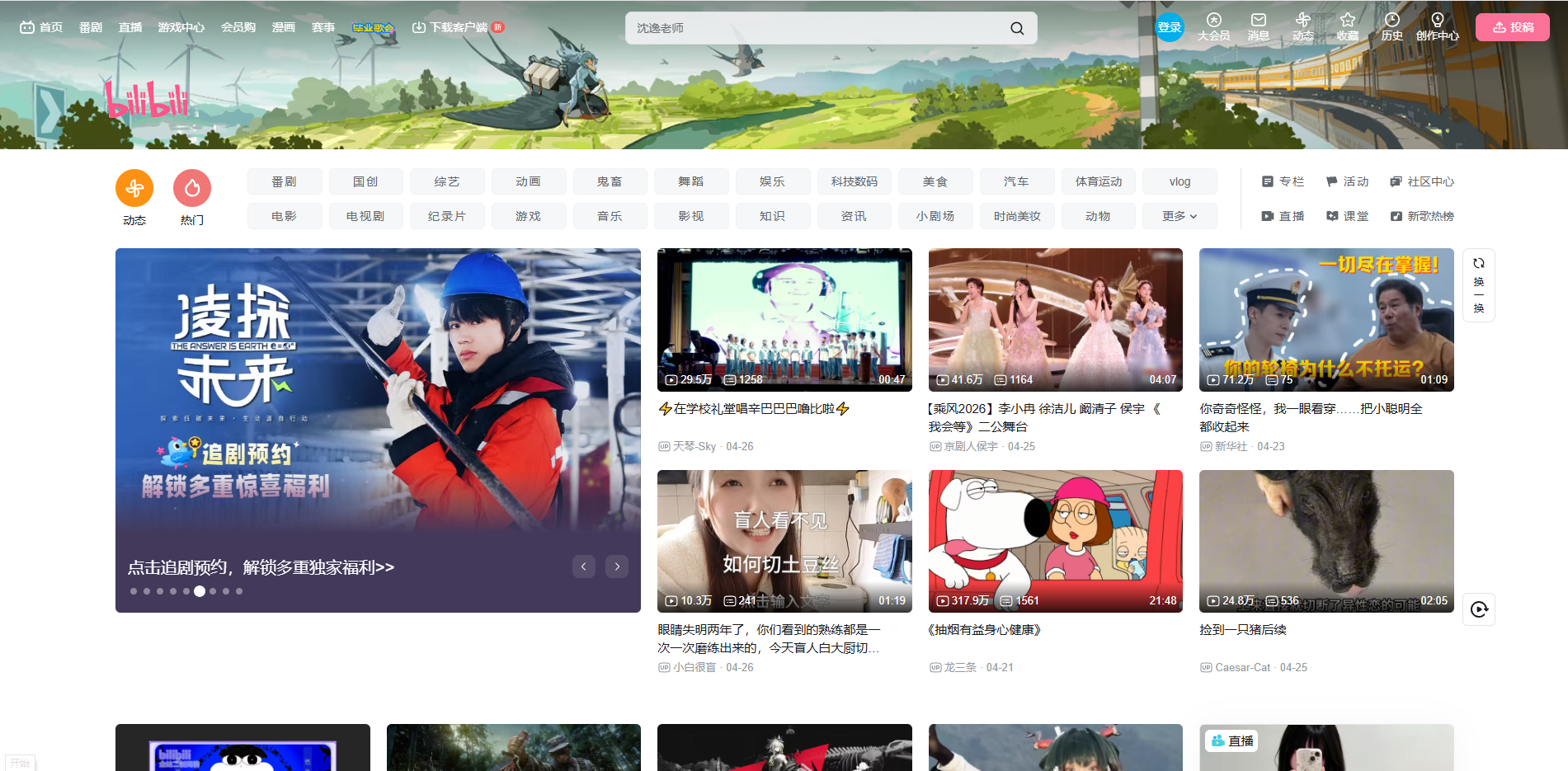Open 会员购 in top navigation

[238, 27]
